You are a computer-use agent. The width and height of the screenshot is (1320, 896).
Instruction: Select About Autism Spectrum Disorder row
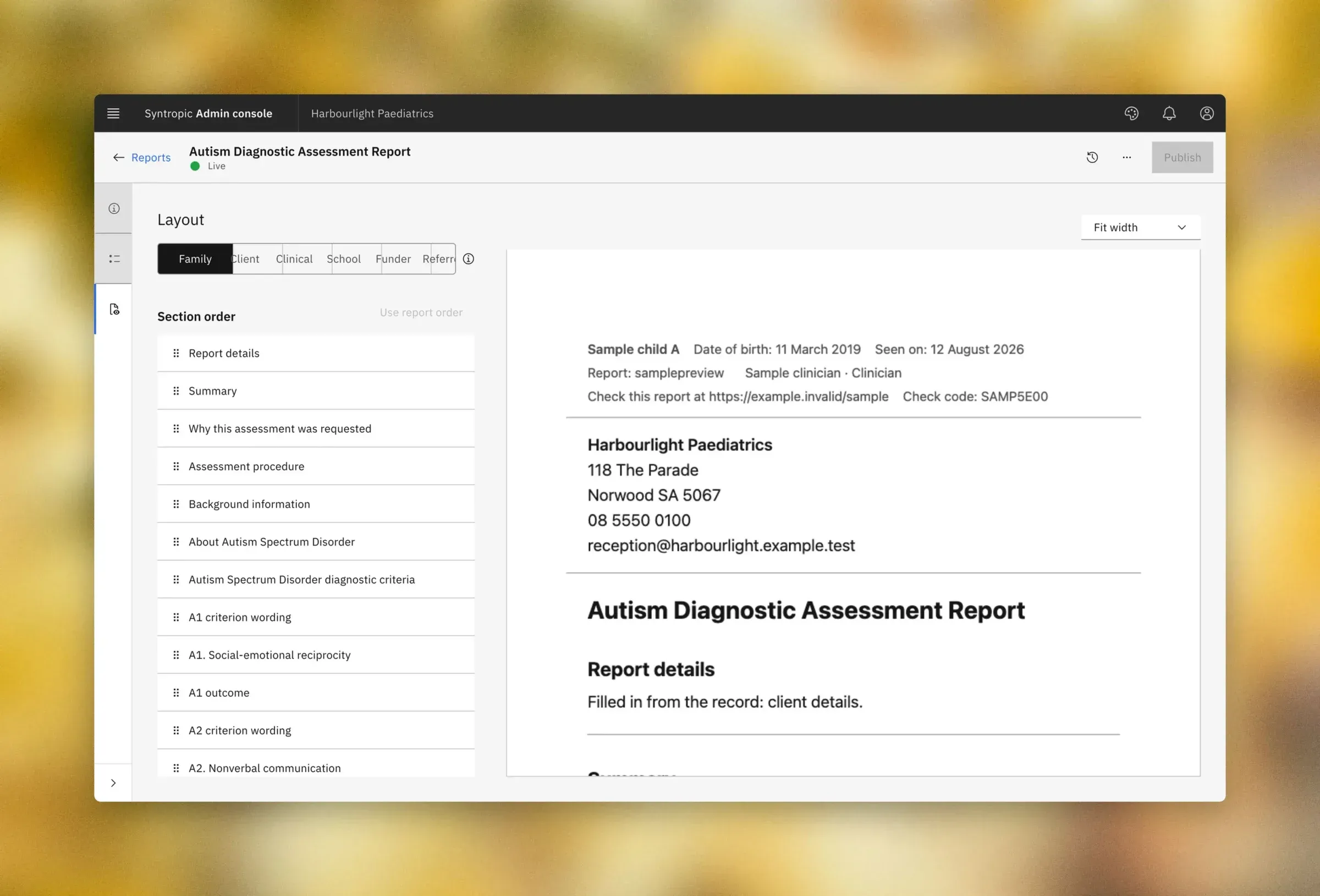(316, 541)
